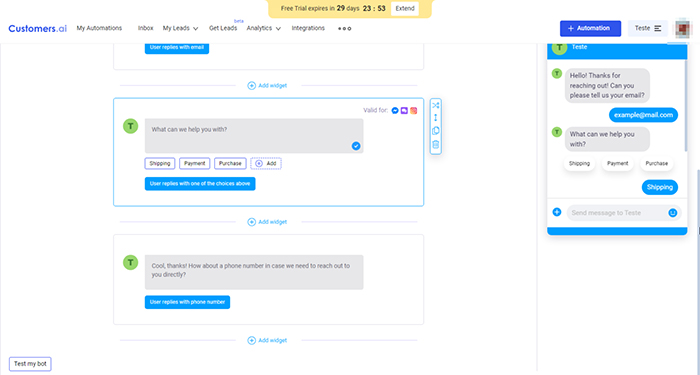Viewport: 700px width, 375px height.
Task: Click the shuffle icon on widget toolbar
Action: pos(436,105)
